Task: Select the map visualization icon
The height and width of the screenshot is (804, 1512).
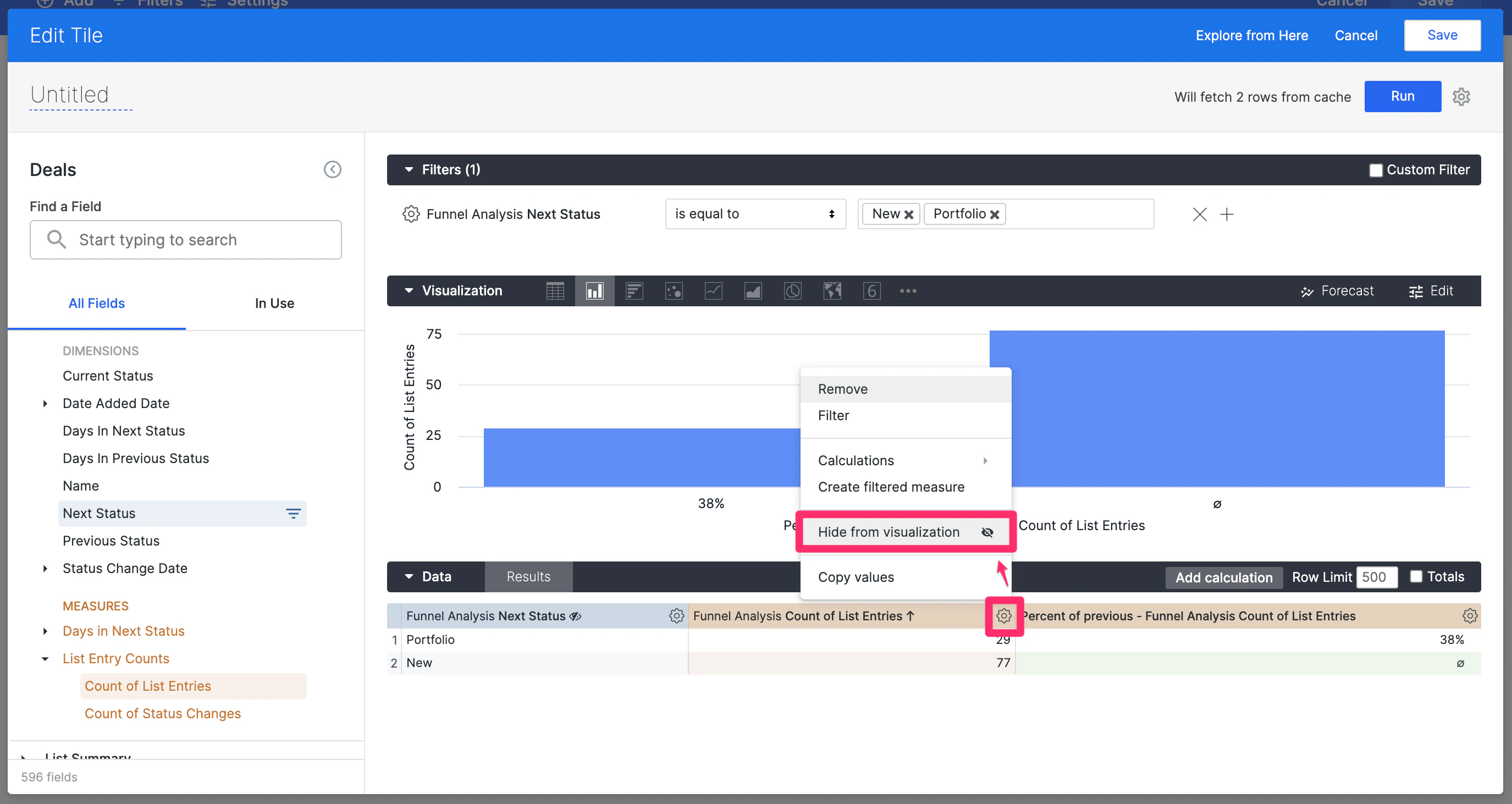Action: [832, 291]
